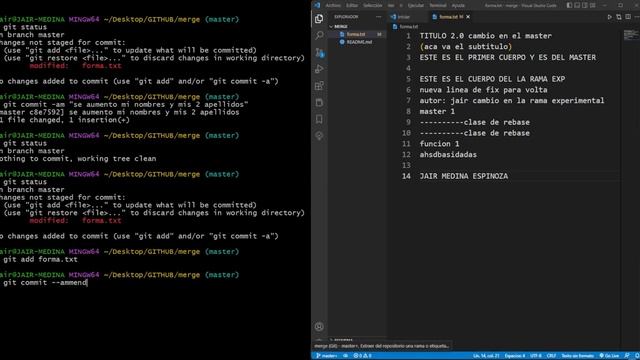Screen dimensions: 640x360
Task: Click forma.txt in the breadcrumb bar
Action: pyautogui.click(x=408, y=27)
